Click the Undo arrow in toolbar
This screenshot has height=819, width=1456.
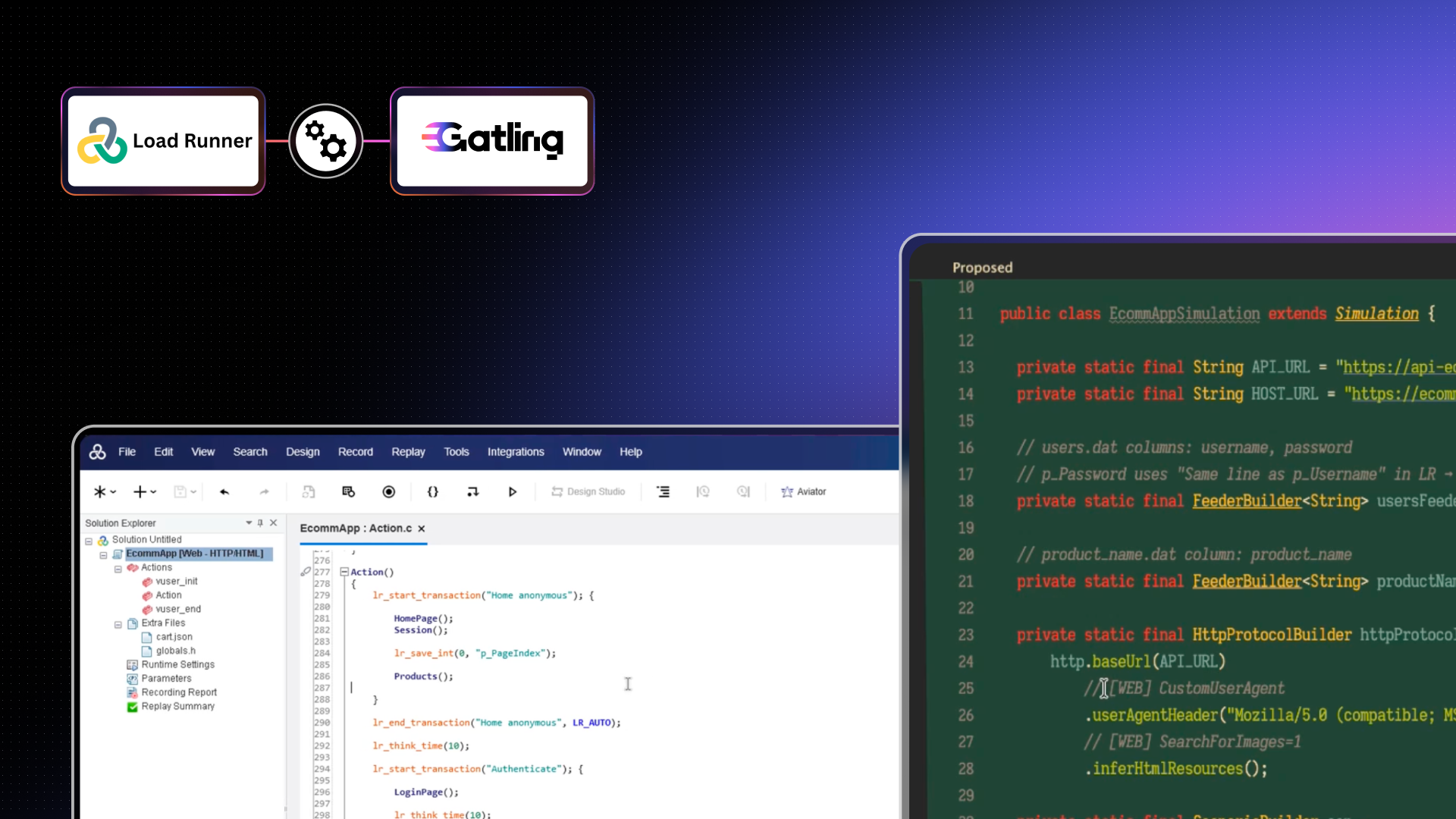coord(224,491)
